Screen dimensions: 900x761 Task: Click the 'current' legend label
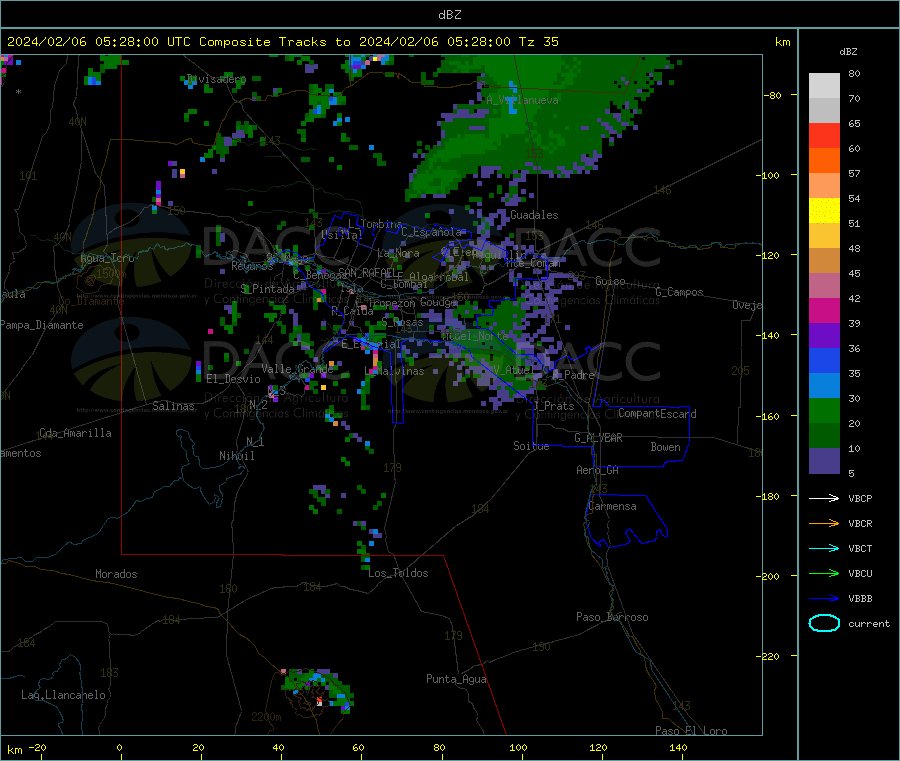[869, 623]
